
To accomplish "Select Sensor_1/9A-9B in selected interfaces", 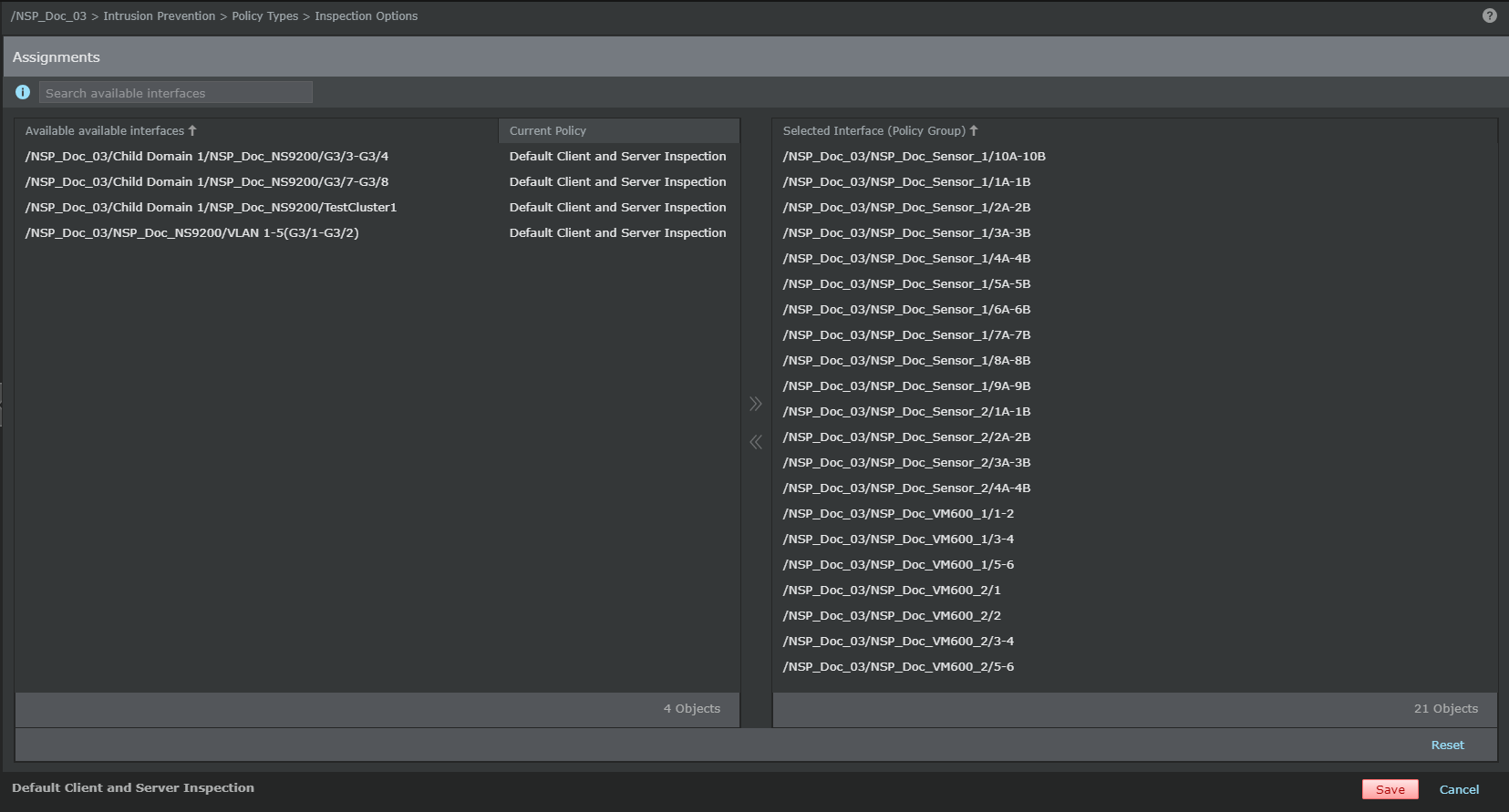I will point(1134,385).
